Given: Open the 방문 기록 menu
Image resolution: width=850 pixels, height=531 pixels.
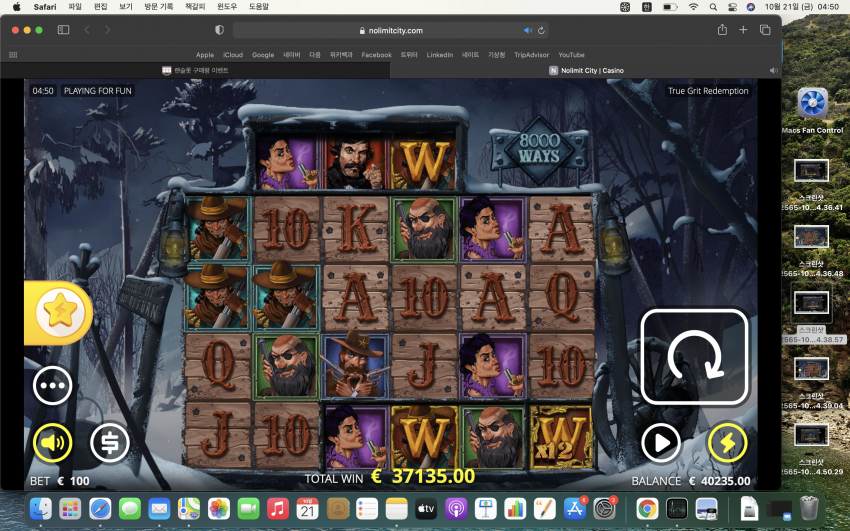Looking at the screenshot, I should (158, 7).
